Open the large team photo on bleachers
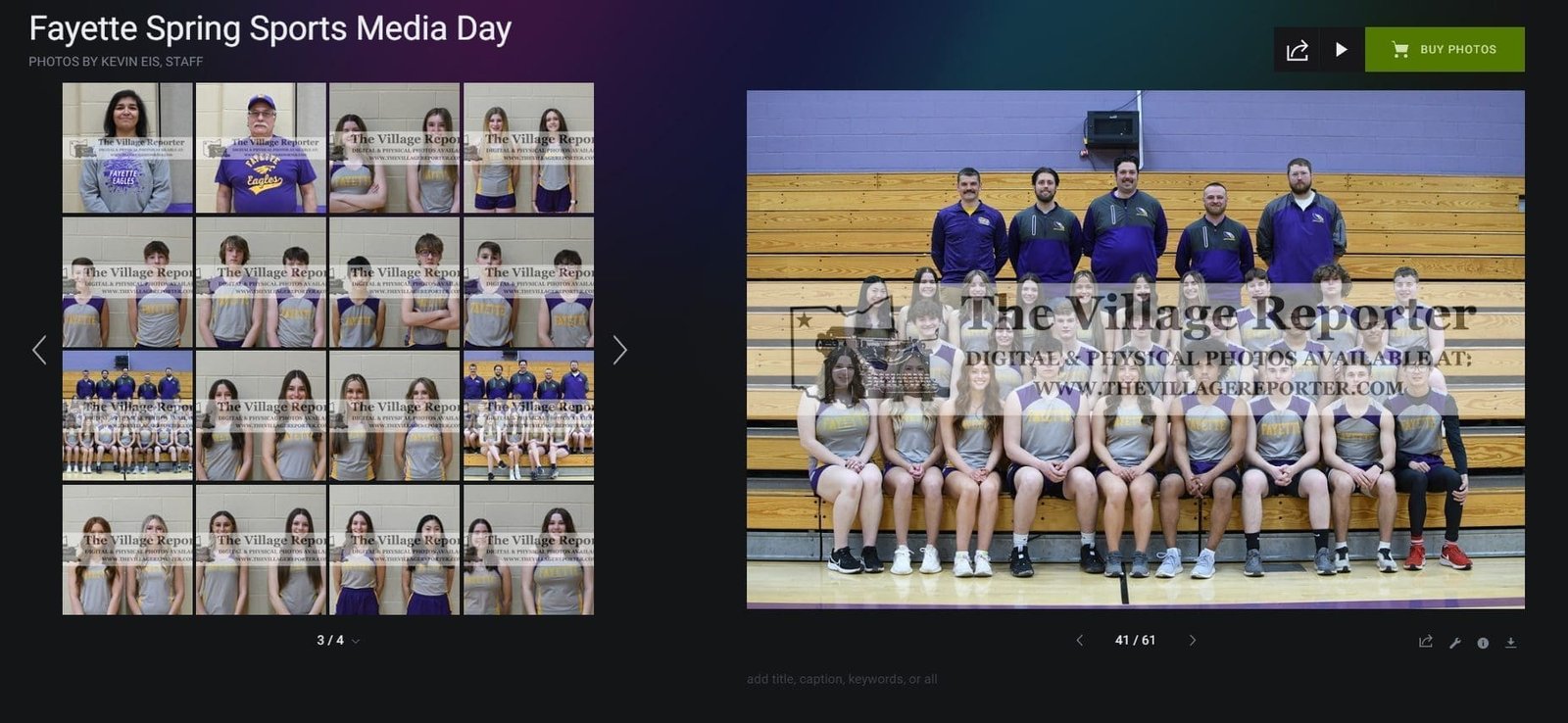Image resolution: width=1568 pixels, height=723 pixels. tap(1135, 350)
